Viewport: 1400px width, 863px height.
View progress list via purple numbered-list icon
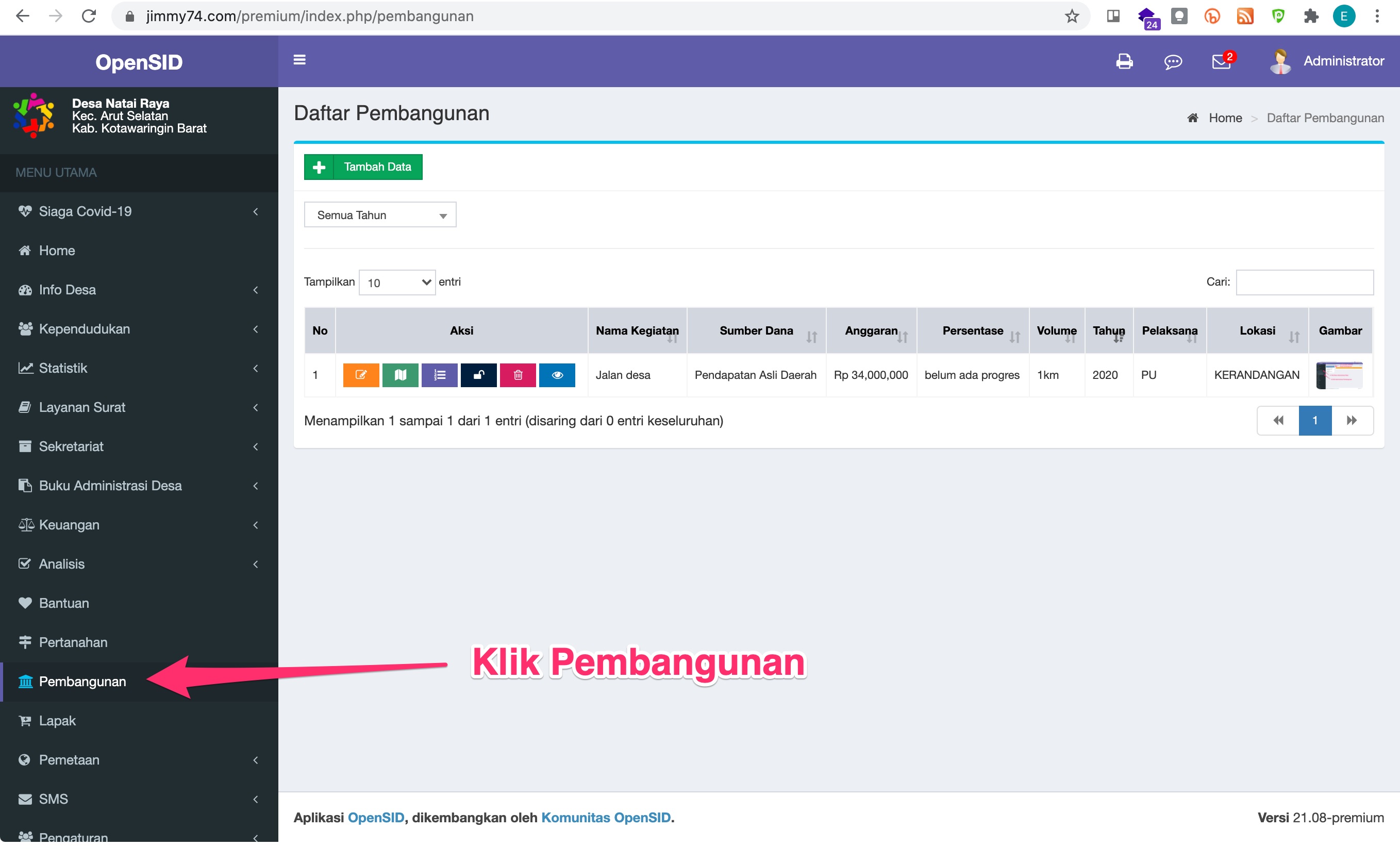click(440, 375)
